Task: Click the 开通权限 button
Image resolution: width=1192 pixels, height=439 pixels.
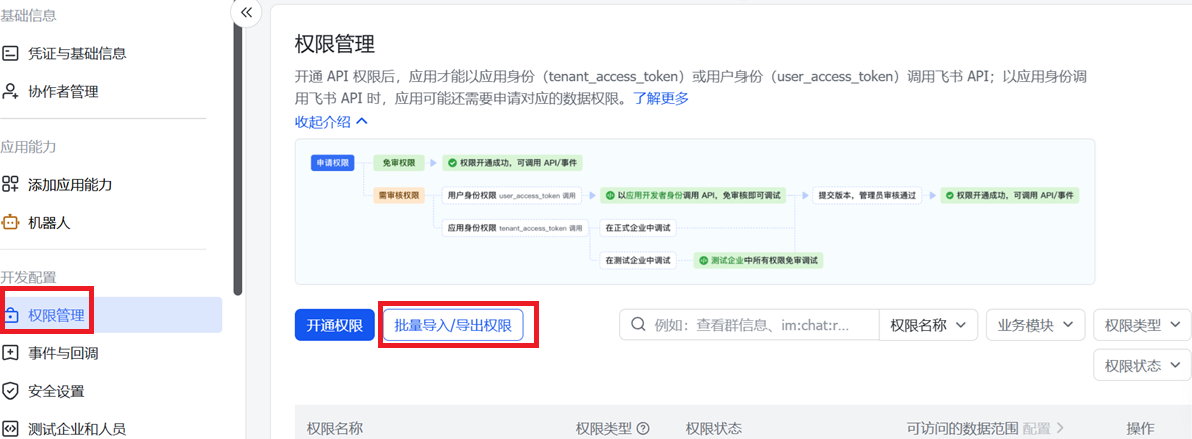Action: pos(334,326)
